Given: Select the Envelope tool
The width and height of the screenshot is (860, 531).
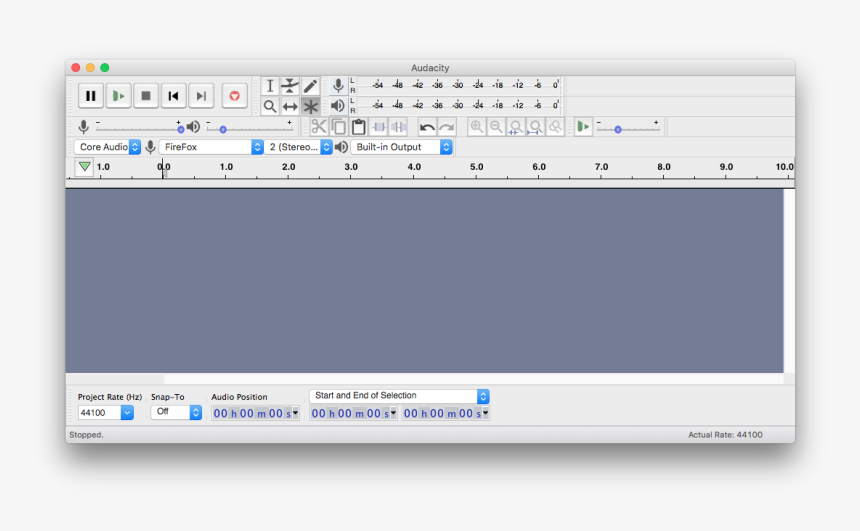Looking at the screenshot, I should [290, 86].
